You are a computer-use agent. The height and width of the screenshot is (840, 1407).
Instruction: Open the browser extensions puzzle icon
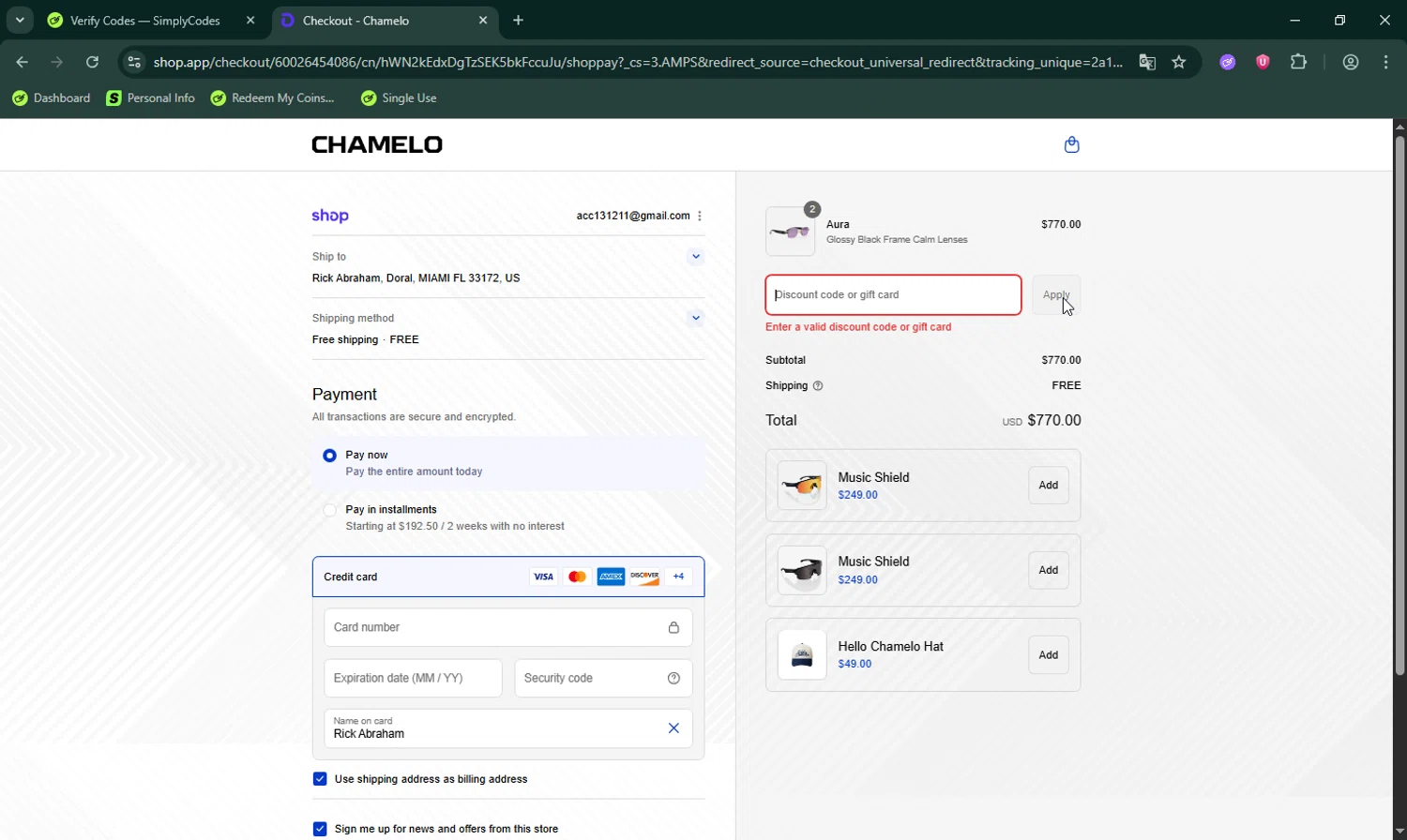[1298, 62]
